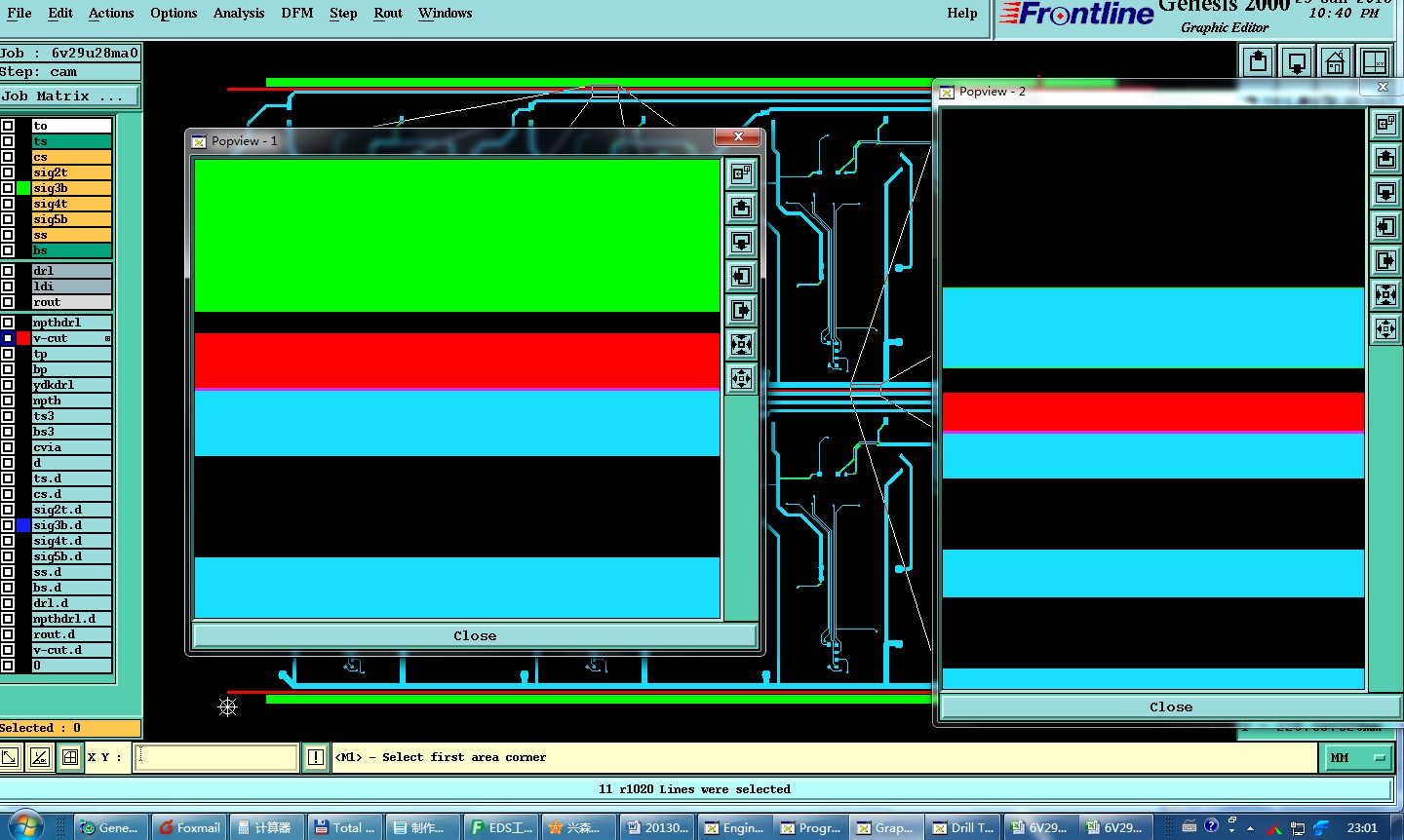Click pan down icon in main editor toolbar

tap(1298, 61)
